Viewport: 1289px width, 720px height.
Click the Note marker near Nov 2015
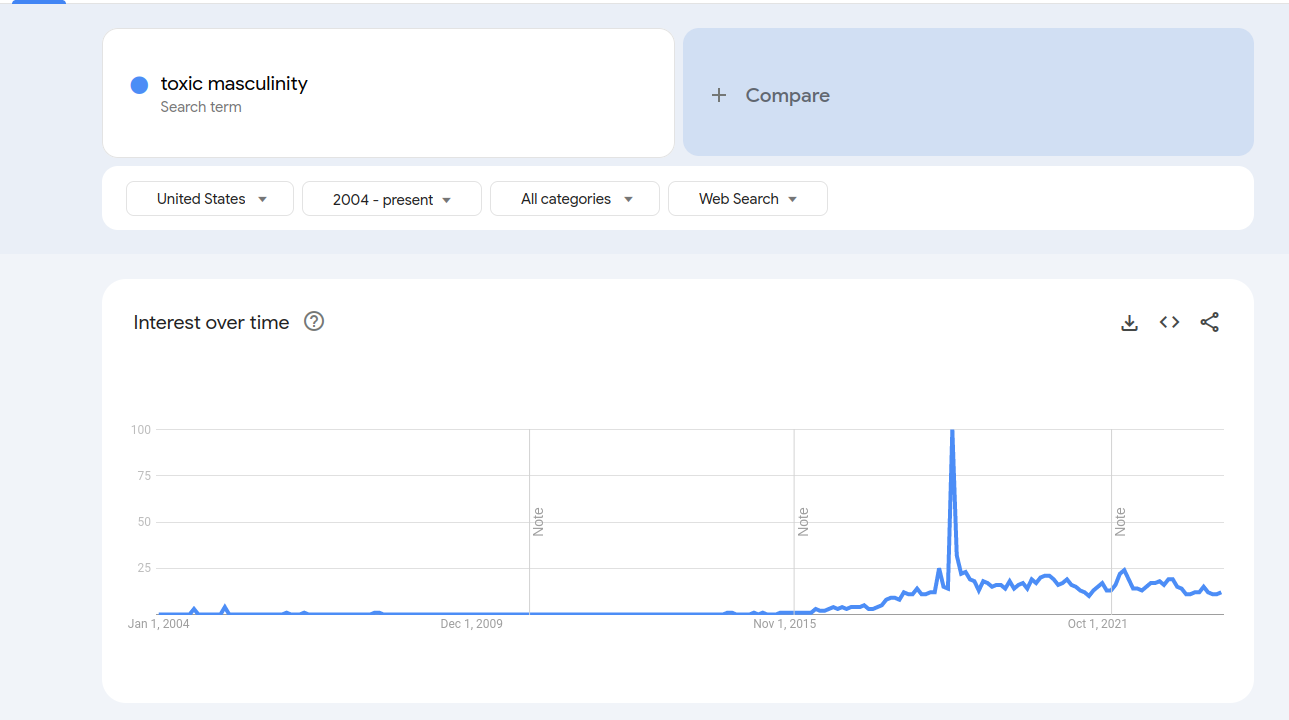coord(803,522)
